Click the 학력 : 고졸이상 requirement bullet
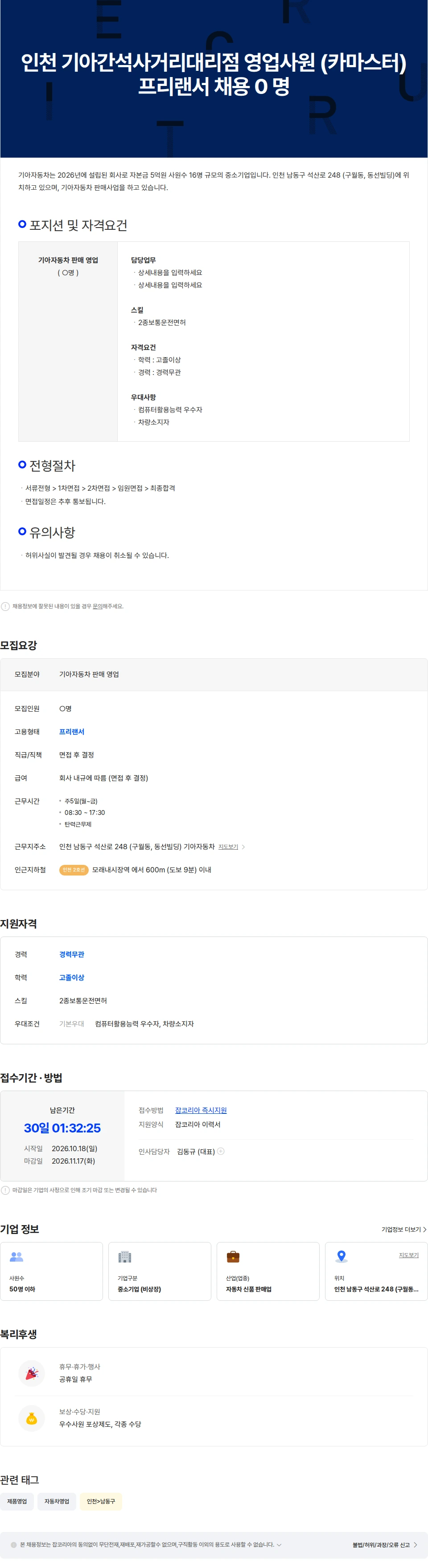The height and width of the screenshot is (1568, 428). pos(159,360)
